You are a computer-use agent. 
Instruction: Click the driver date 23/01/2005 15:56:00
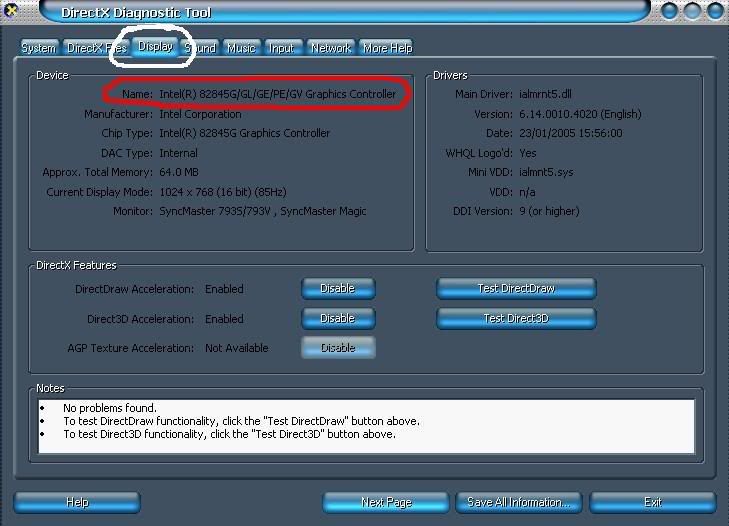[x=571, y=133]
